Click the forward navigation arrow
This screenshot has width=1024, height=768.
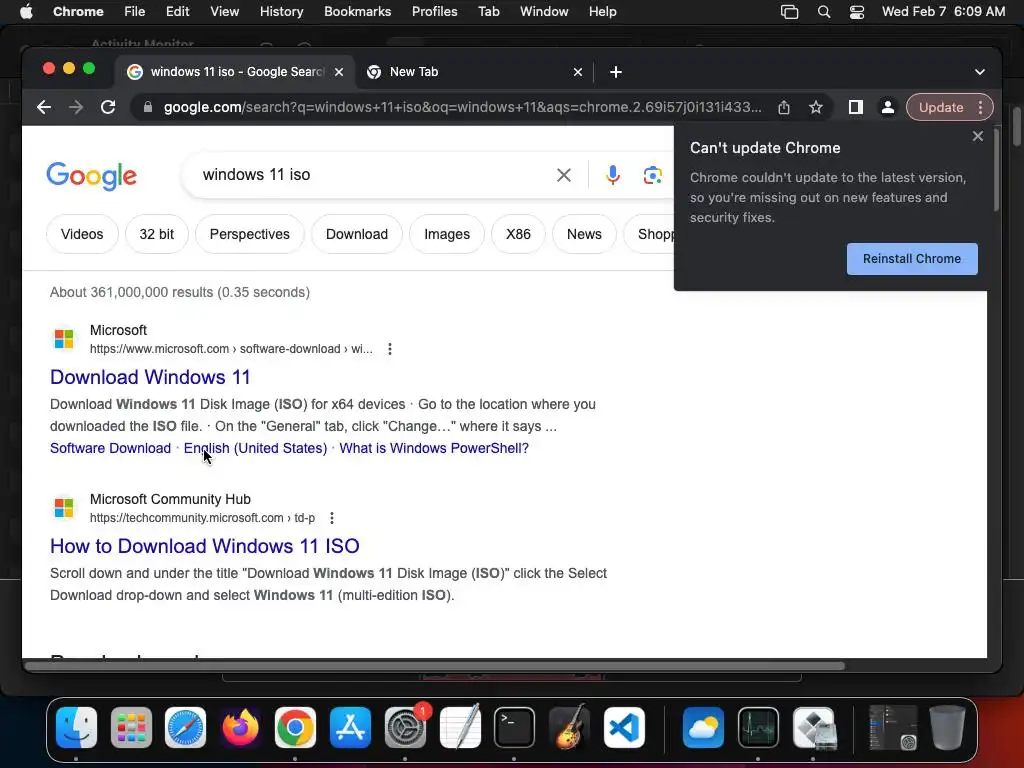pyautogui.click(x=76, y=107)
